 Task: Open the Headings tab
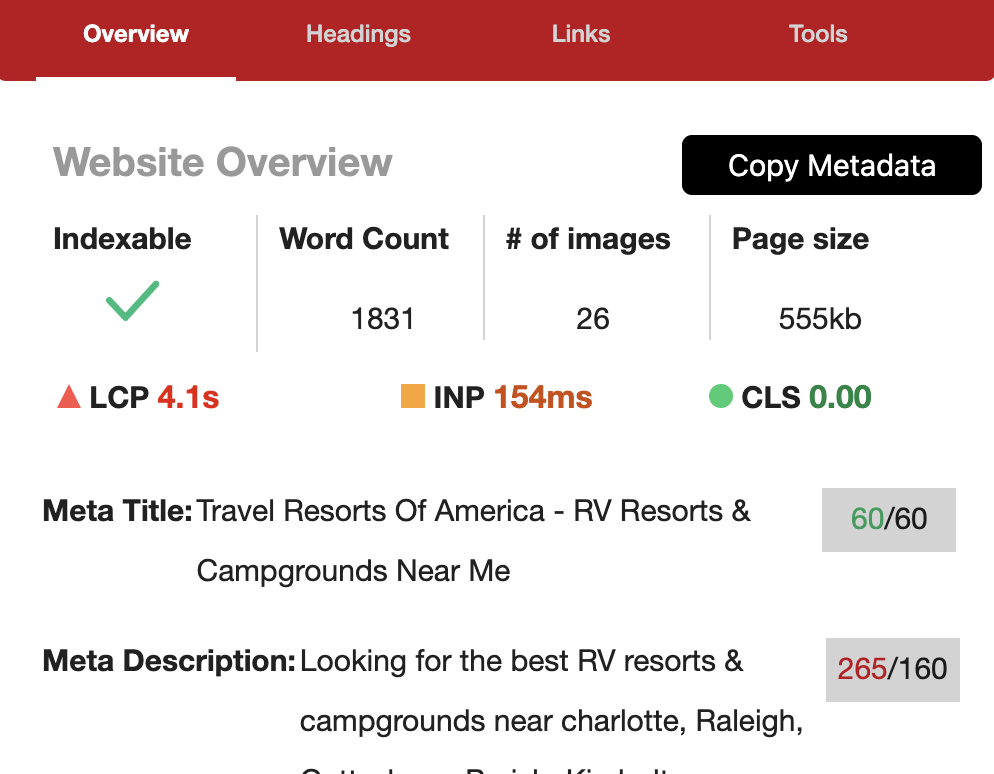[358, 34]
